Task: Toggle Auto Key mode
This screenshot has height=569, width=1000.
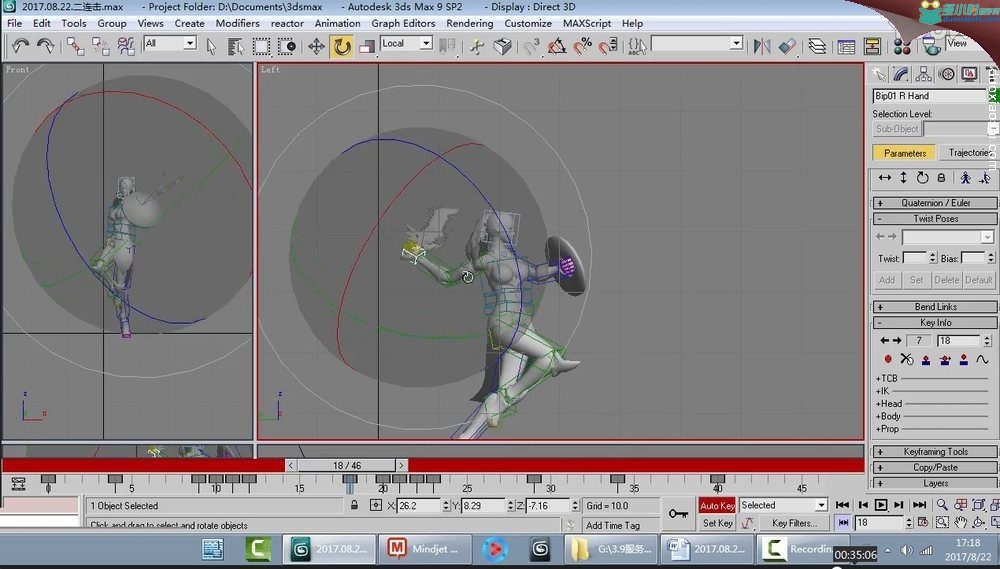Action: [717, 506]
